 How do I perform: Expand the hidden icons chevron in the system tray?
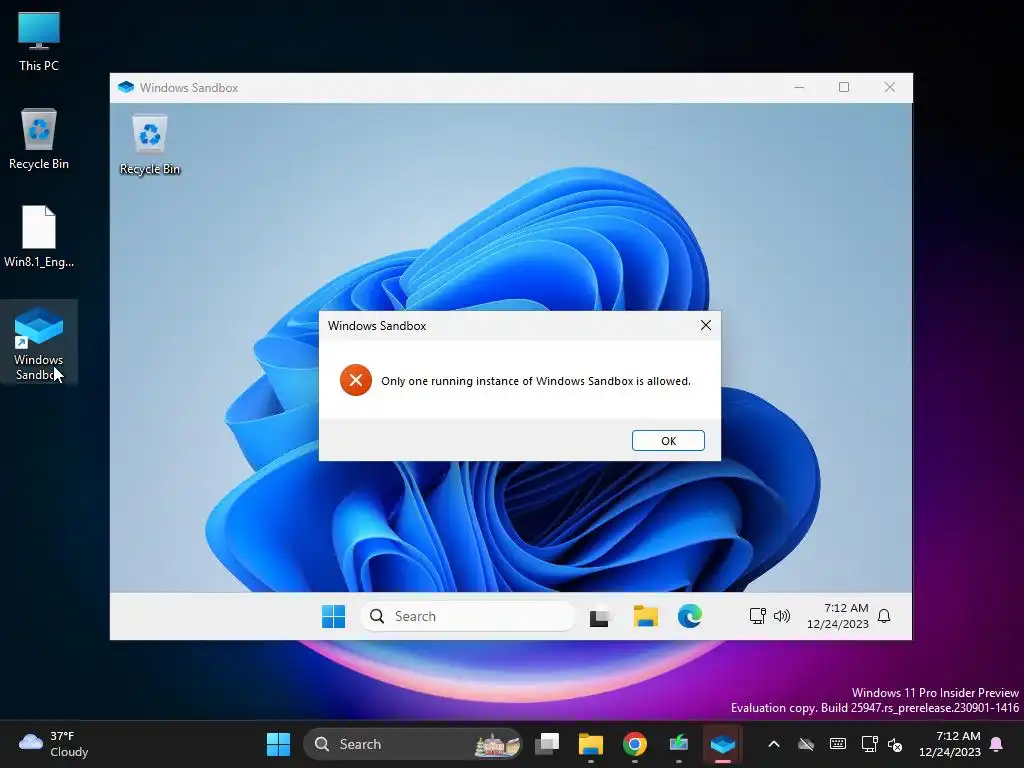coord(774,744)
